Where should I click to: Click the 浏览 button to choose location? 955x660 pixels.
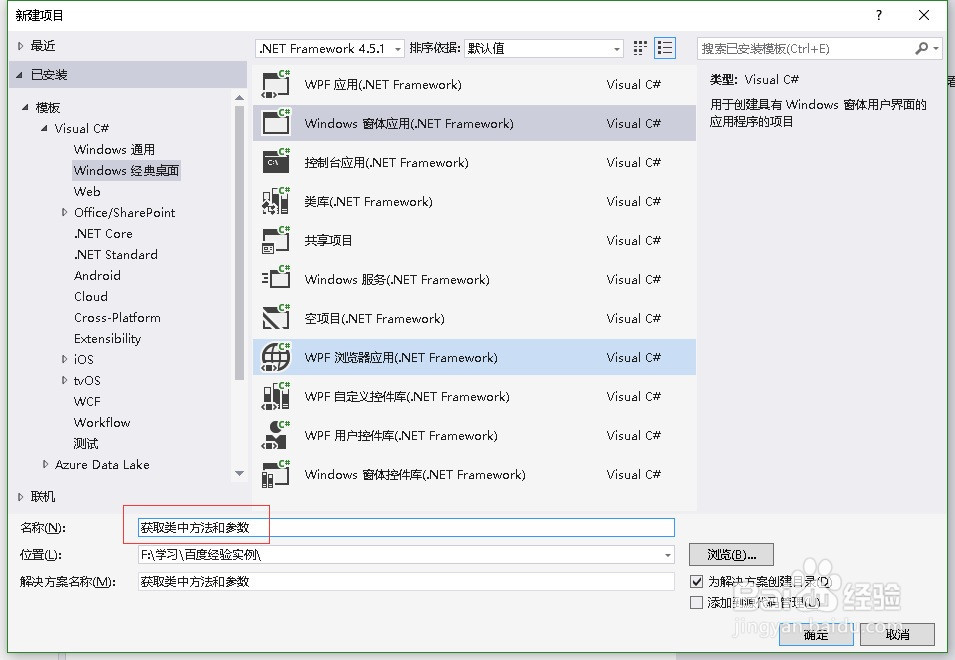click(x=731, y=554)
